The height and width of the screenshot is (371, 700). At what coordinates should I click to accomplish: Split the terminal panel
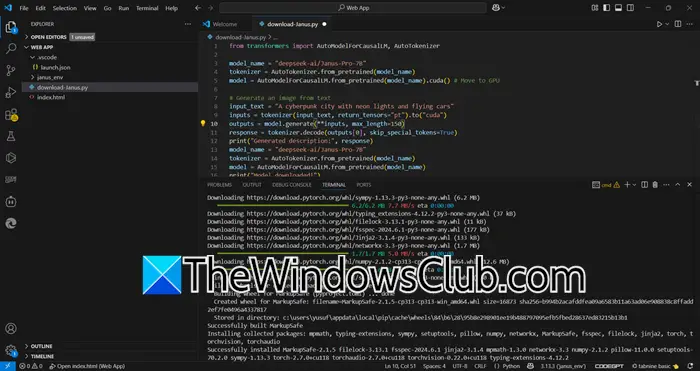click(645, 184)
